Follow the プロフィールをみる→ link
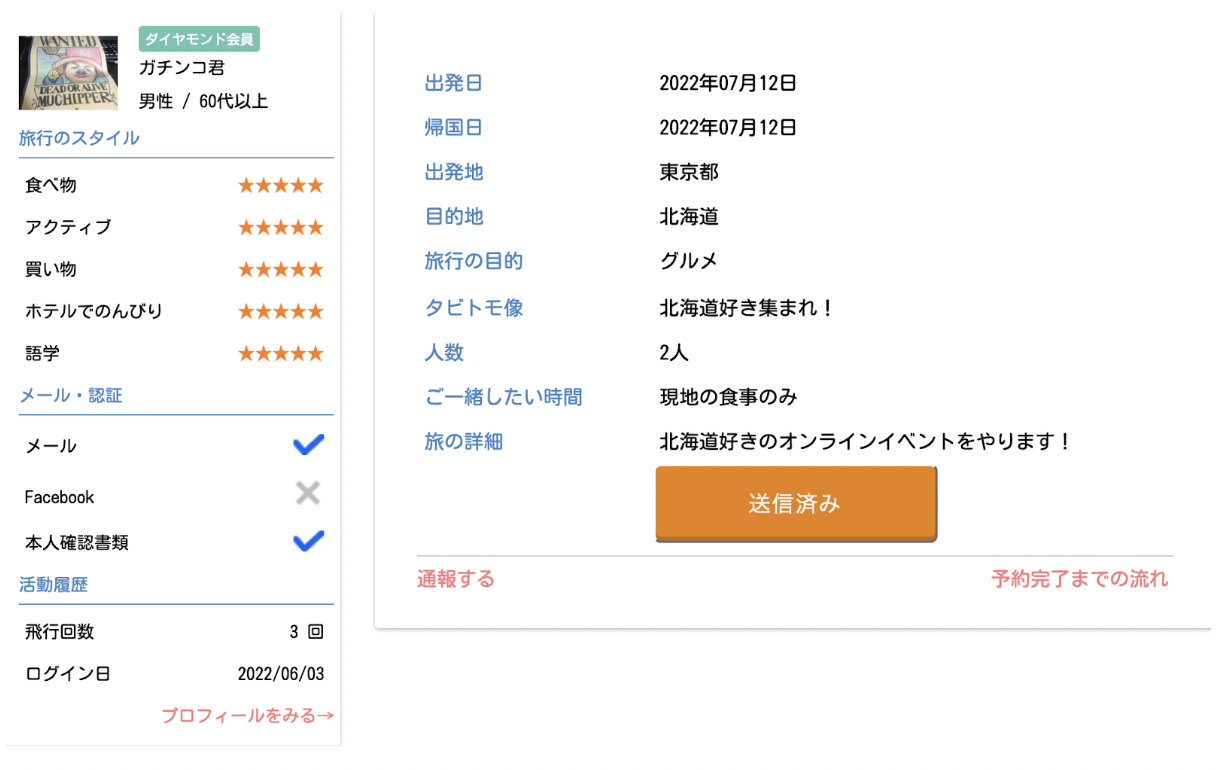The height and width of the screenshot is (770, 1230). (x=247, y=716)
